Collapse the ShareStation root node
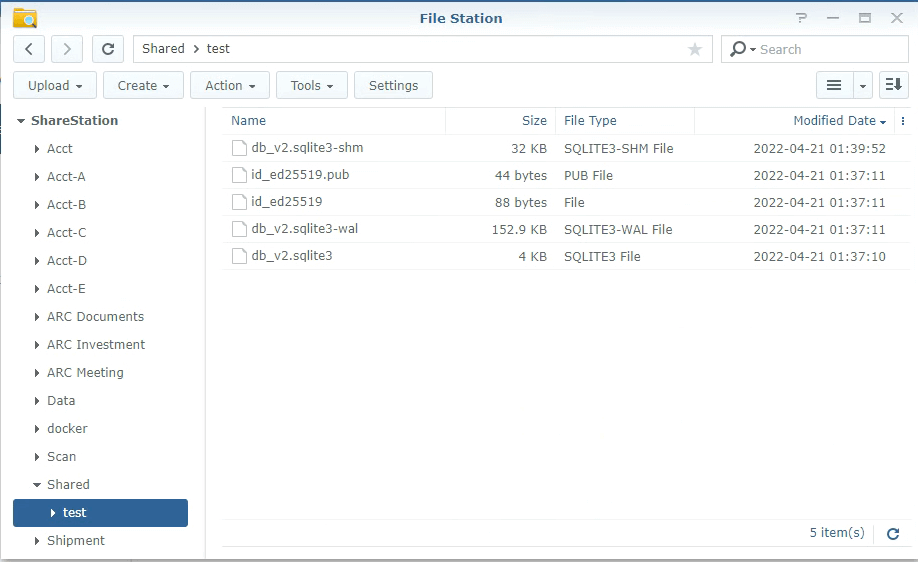This screenshot has height=562, width=918. click(21, 121)
